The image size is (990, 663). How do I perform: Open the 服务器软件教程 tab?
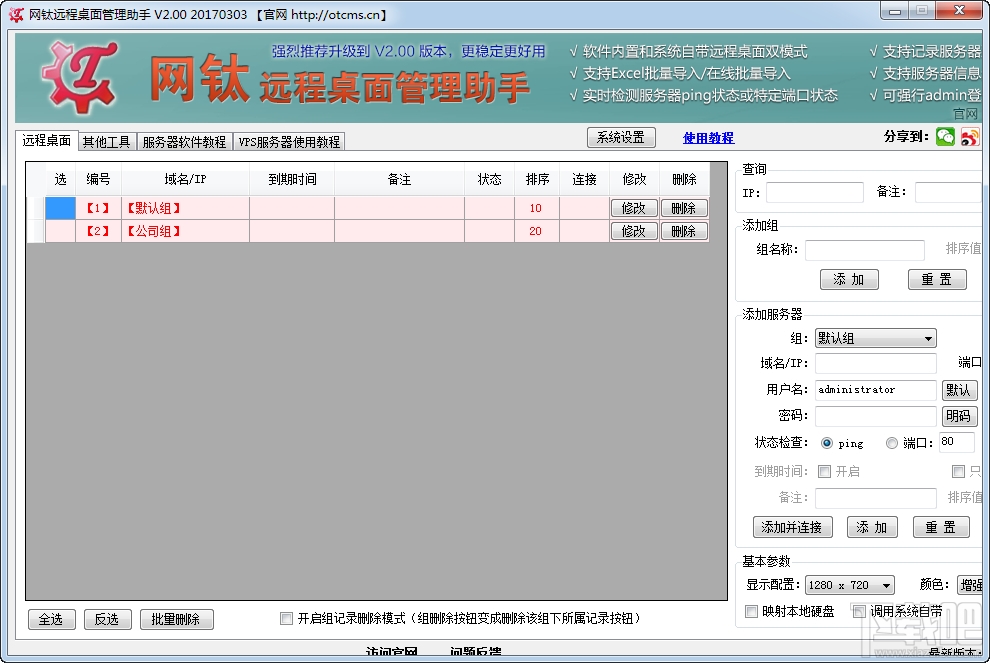pyautogui.click(x=184, y=142)
